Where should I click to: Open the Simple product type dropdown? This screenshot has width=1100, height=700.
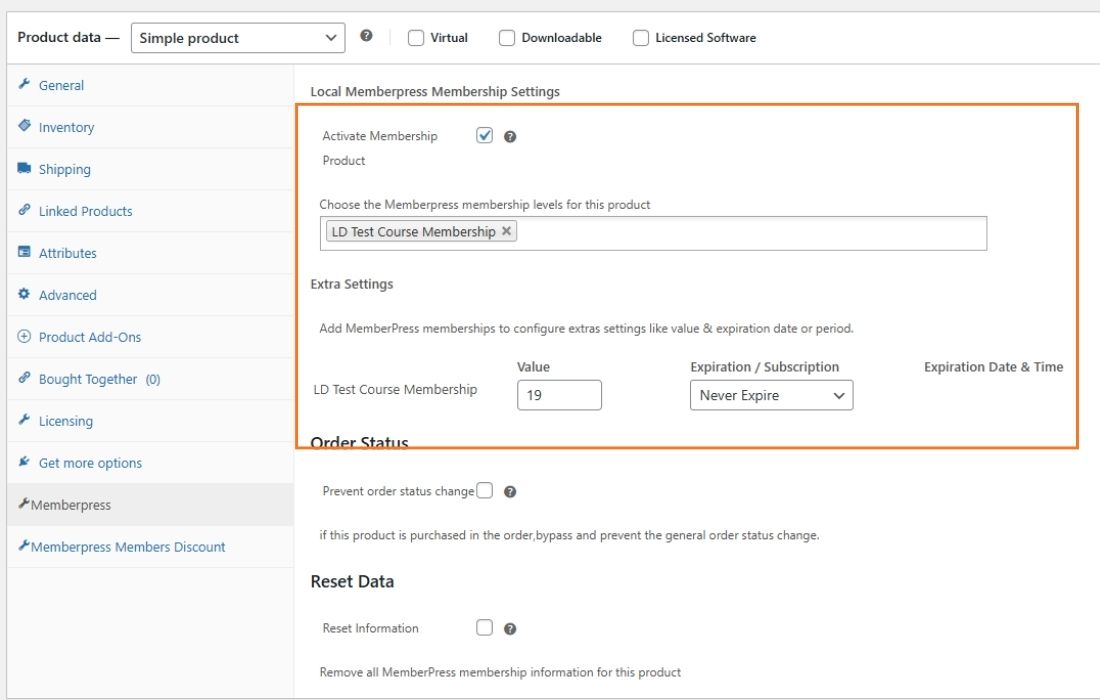coord(238,38)
